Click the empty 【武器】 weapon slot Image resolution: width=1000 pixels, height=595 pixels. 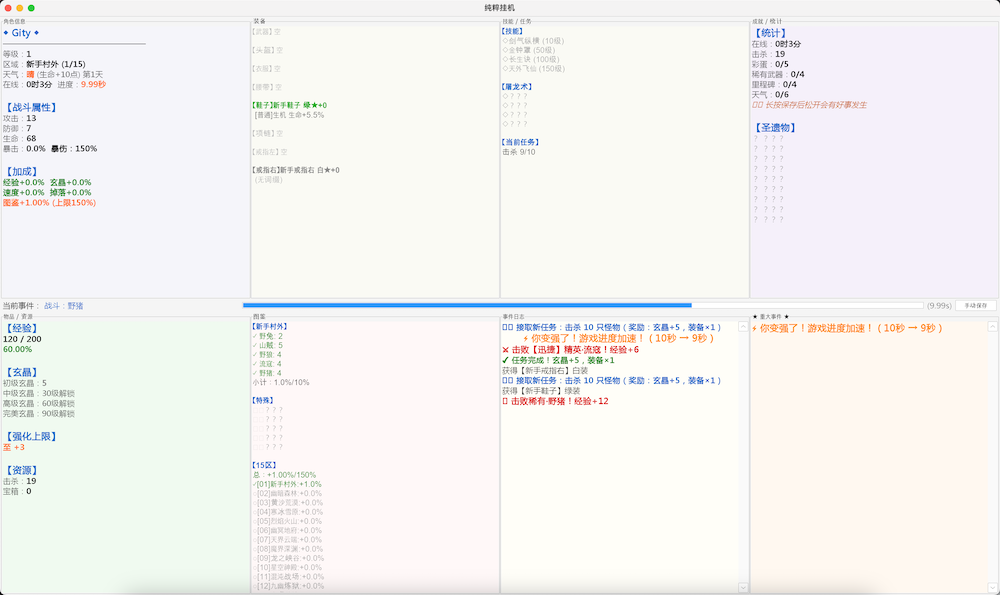(267, 31)
